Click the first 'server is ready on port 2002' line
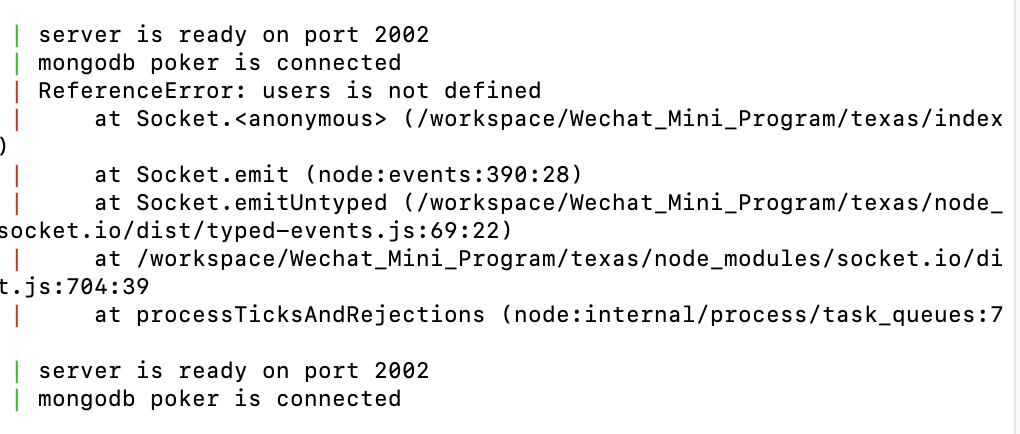The height and width of the screenshot is (434, 1020). tap(234, 34)
